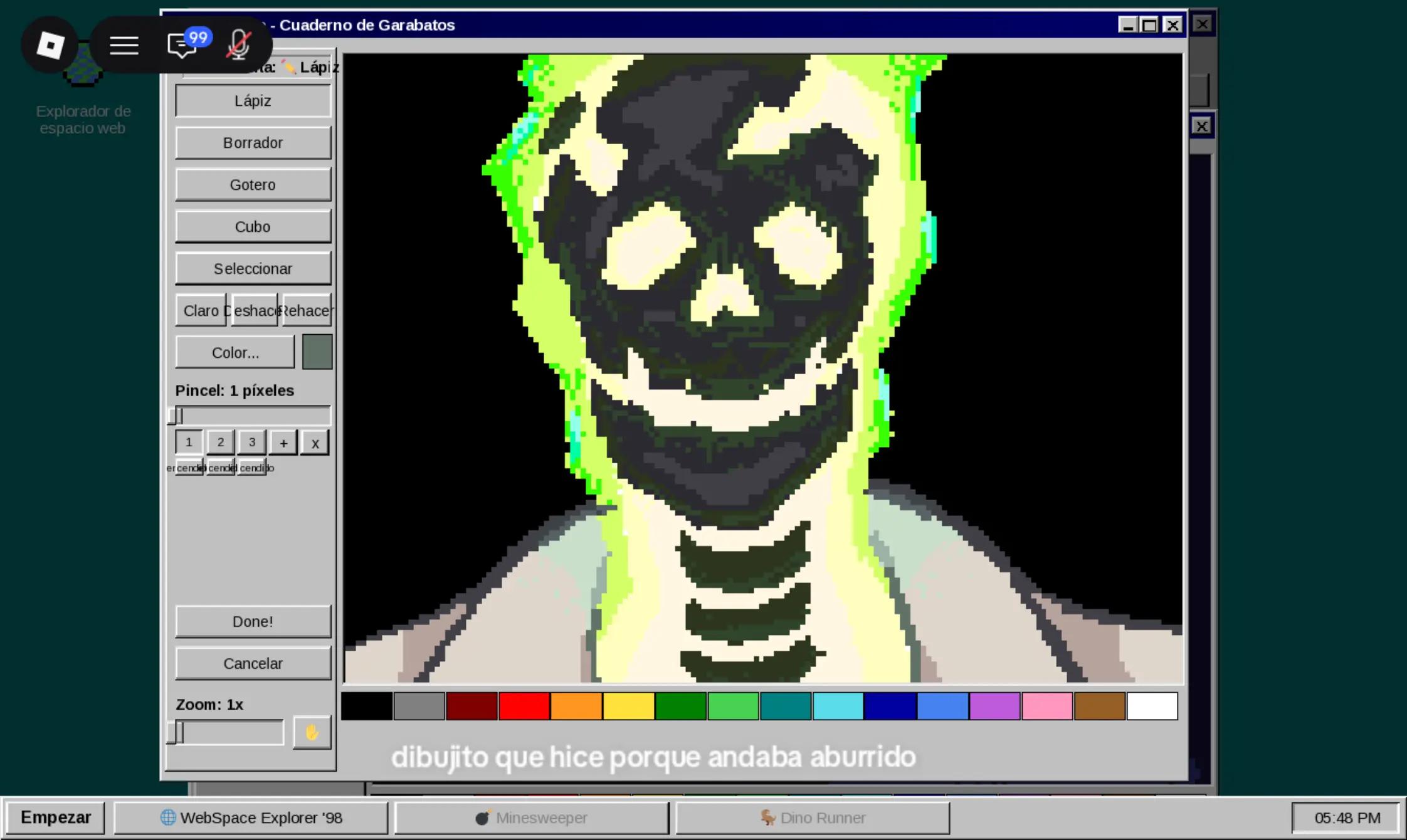Click the background window's vertical scrollbar thumb
Screen dimensions: 1407x840
(1199, 90)
